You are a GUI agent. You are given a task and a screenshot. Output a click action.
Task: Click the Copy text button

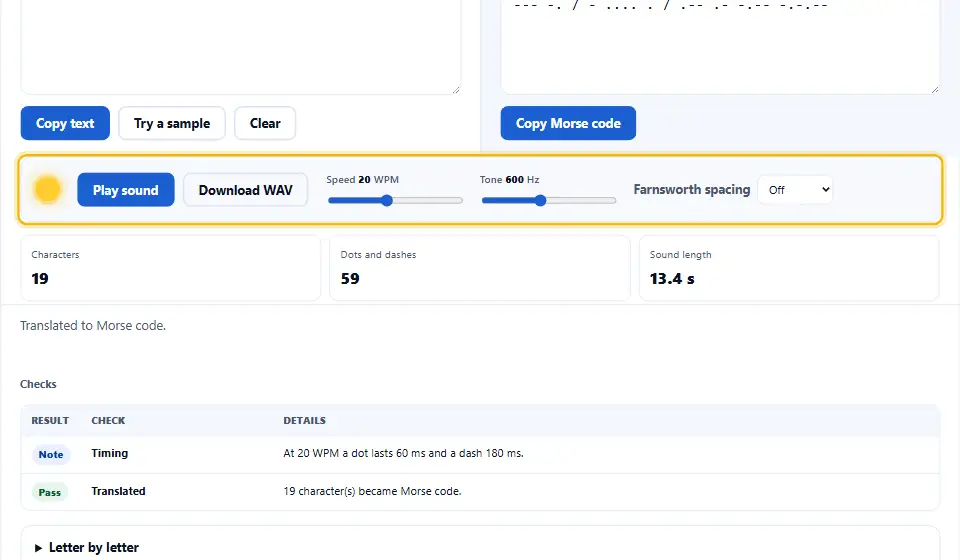[x=65, y=123]
